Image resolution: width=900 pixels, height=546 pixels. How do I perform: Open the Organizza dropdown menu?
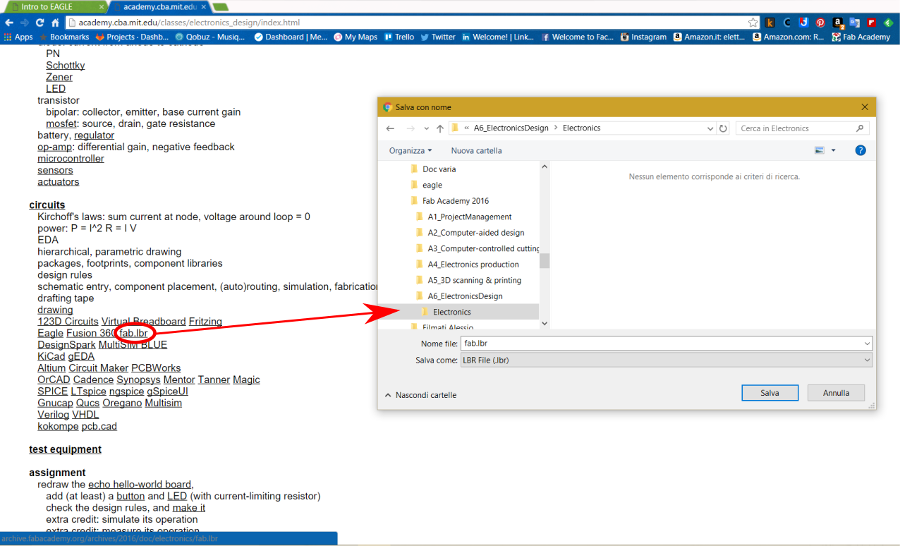[x=410, y=150]
